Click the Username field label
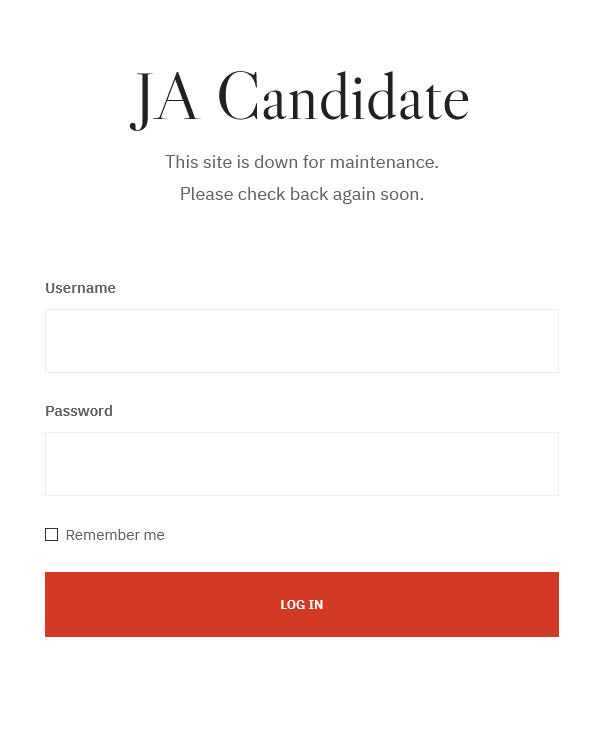The width and height of the screenshot is (609, 733). click(x=80, y=288)
